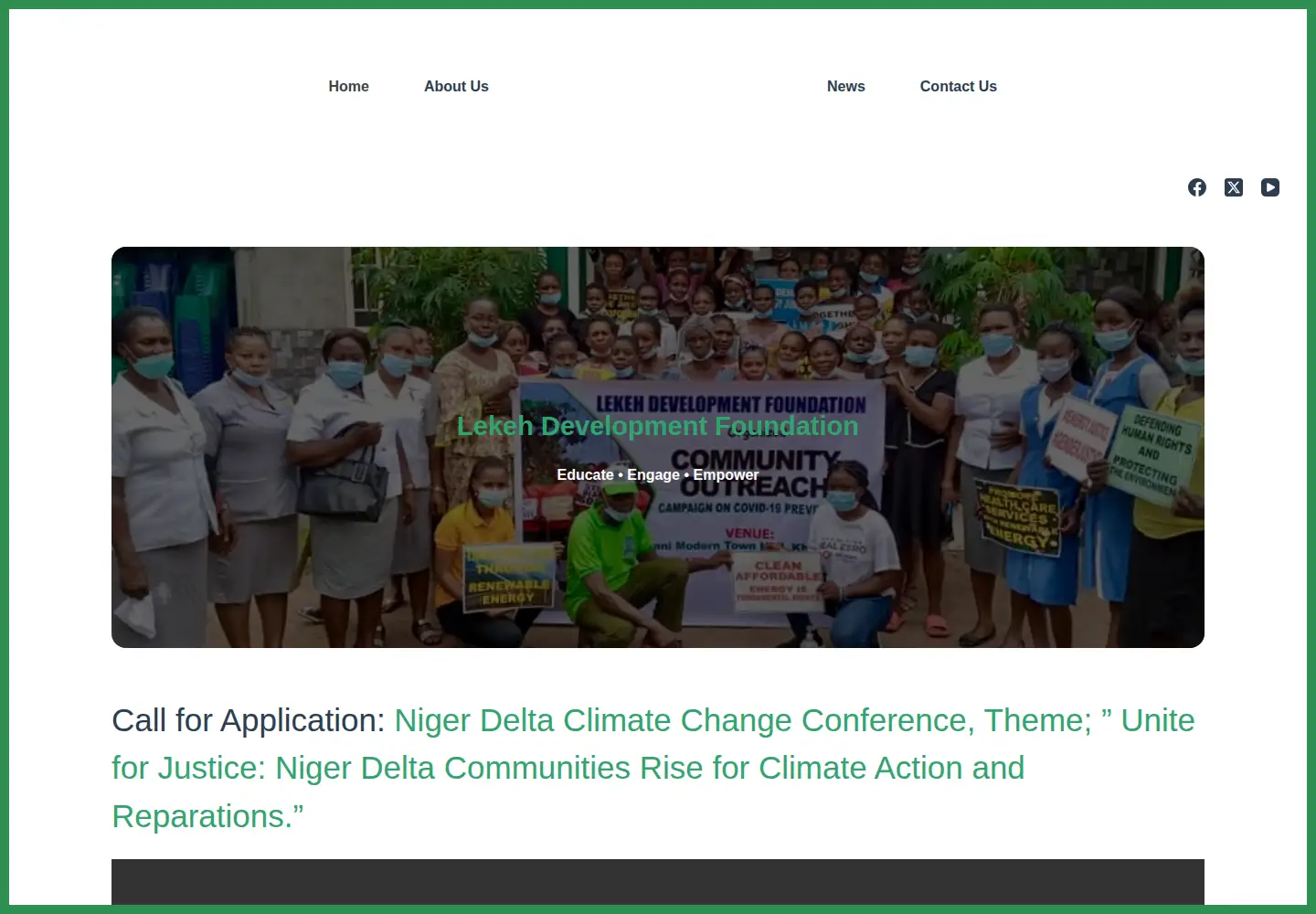
Task: Click the 'Call for Application:' heading text
Action: 249,720
